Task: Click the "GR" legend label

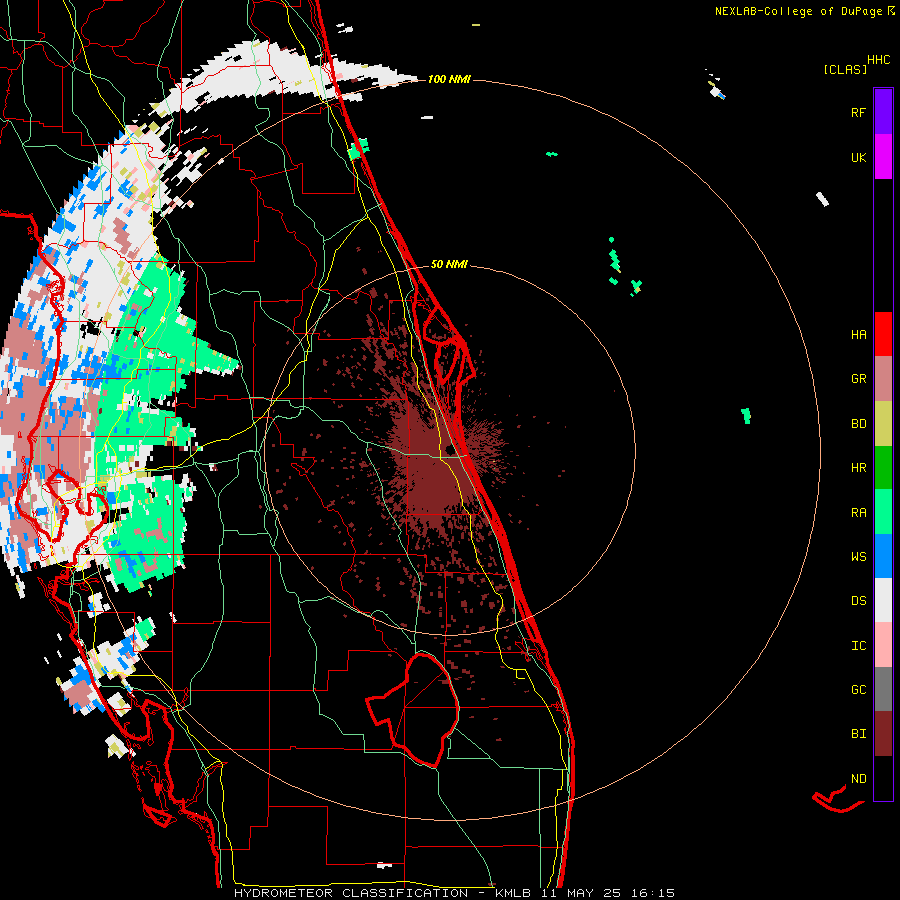Action: (x=858, y=379)
